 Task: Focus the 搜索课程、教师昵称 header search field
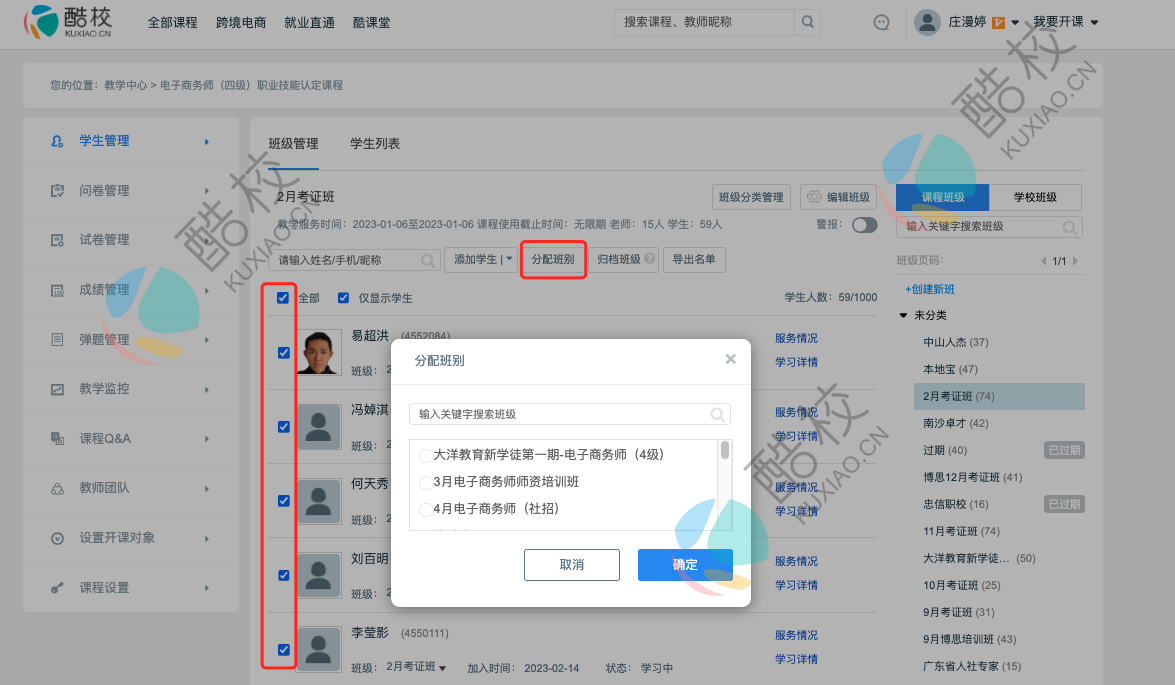704,22
